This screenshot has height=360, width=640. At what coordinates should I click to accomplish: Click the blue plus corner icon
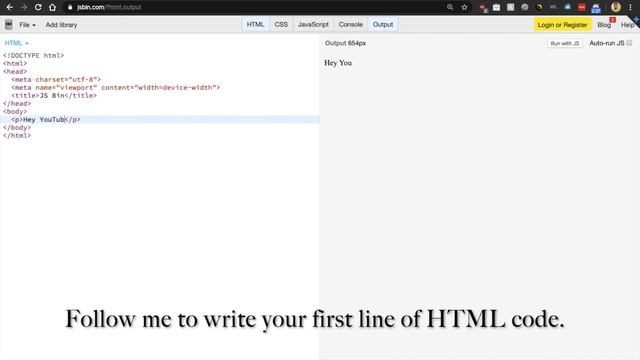636,20
